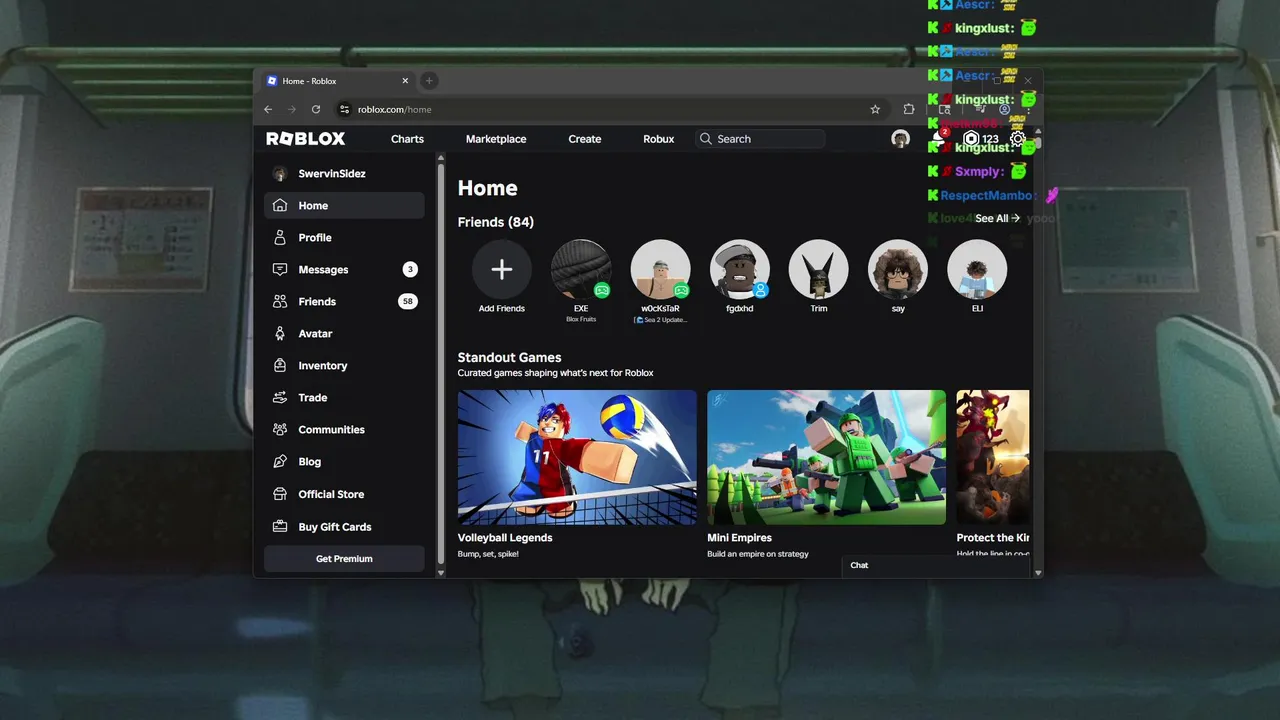Click the Buy Gift Cards icon
The height and width of the screenshot is (720, 1280).
click(x=280, y=526)
